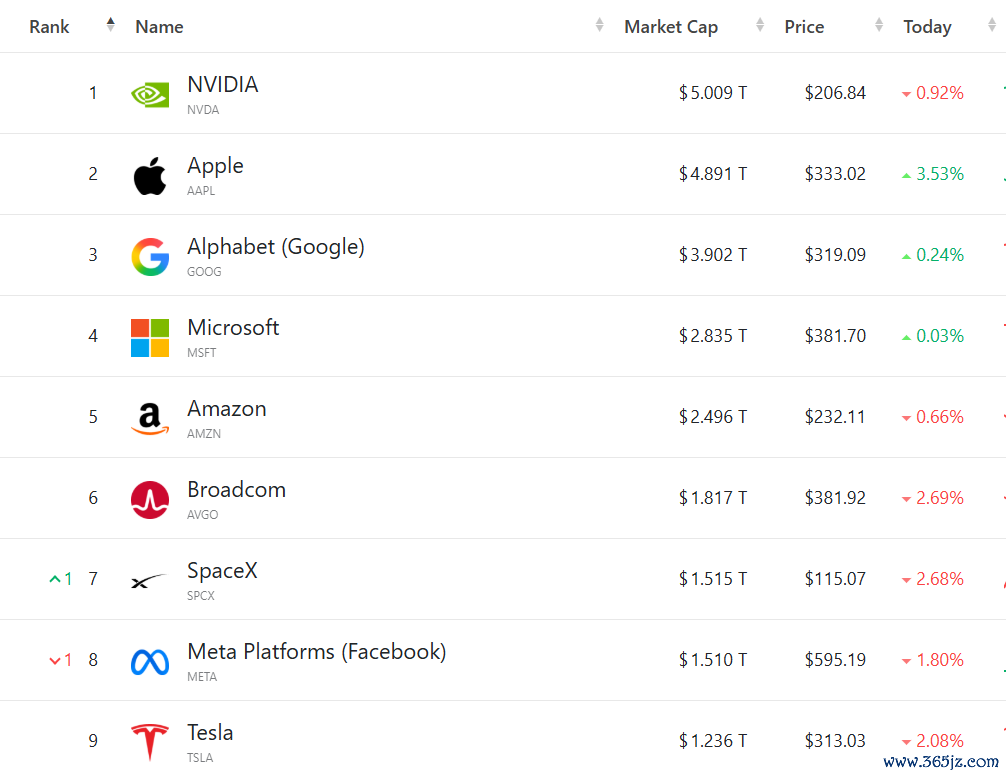This screenshot has height=777, width=1006.
Task: Sort table by Rank arrows
Action: pos(110,25)
